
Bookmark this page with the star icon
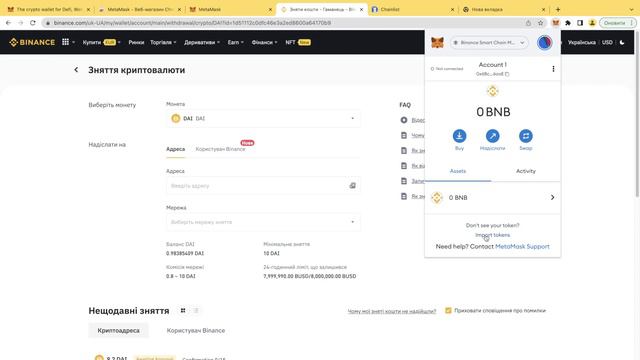pyautogui.click(x=540, y=23)
